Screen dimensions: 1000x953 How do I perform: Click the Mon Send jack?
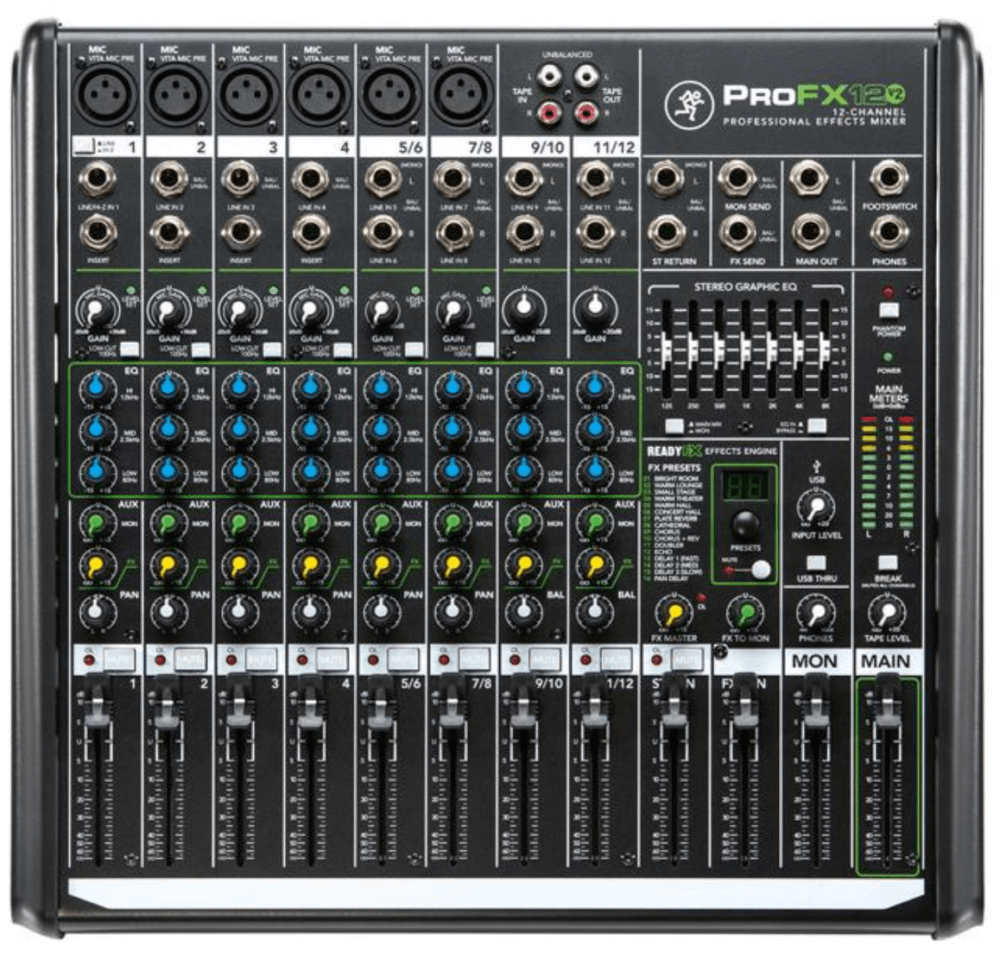click(x=738, y=178)
